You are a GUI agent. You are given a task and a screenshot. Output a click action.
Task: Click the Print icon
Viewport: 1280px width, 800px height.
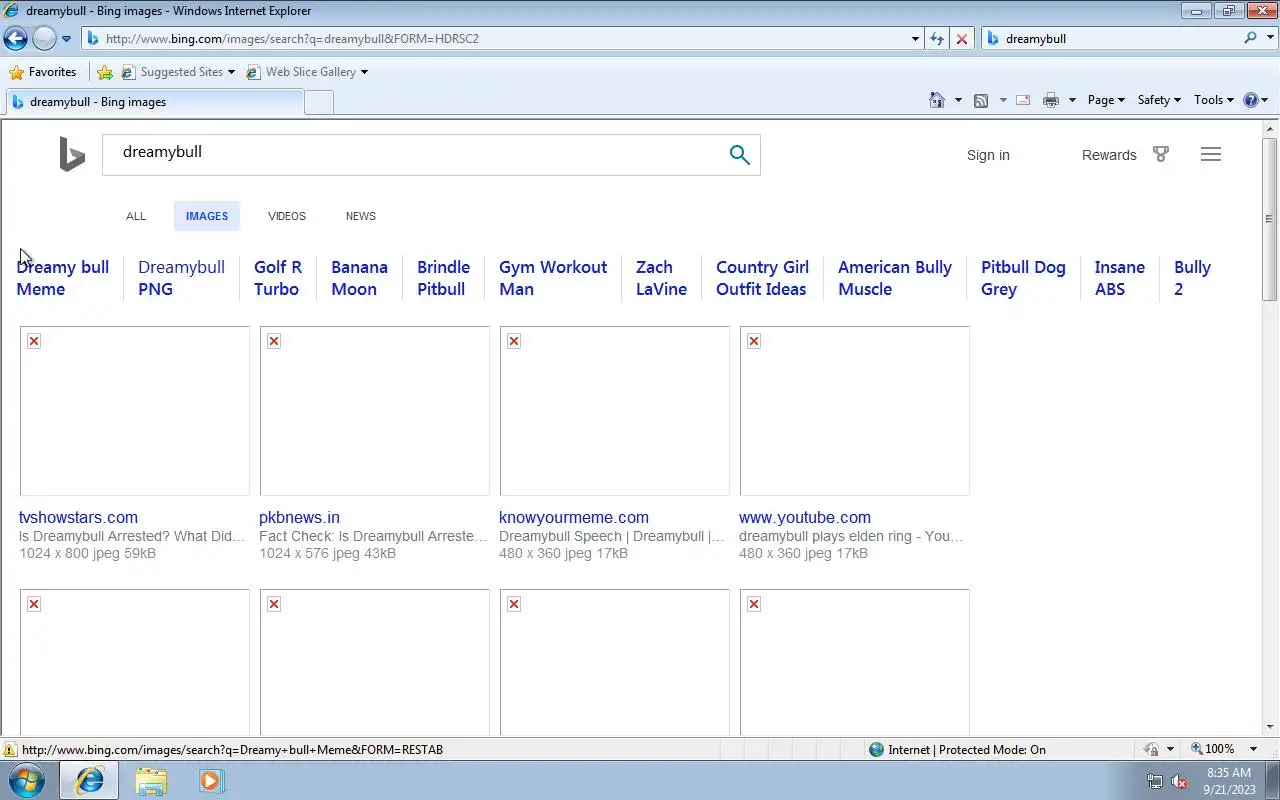click(x=1050, y=100)
